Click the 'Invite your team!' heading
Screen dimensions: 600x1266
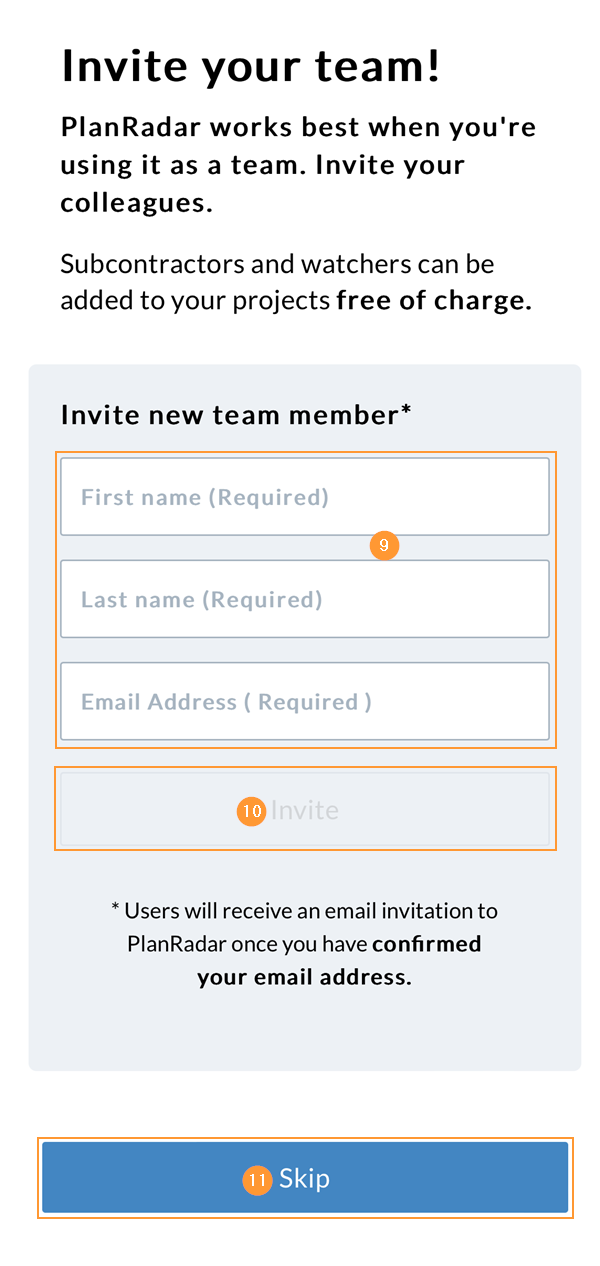pyautogui.click(x=251, y=66)
